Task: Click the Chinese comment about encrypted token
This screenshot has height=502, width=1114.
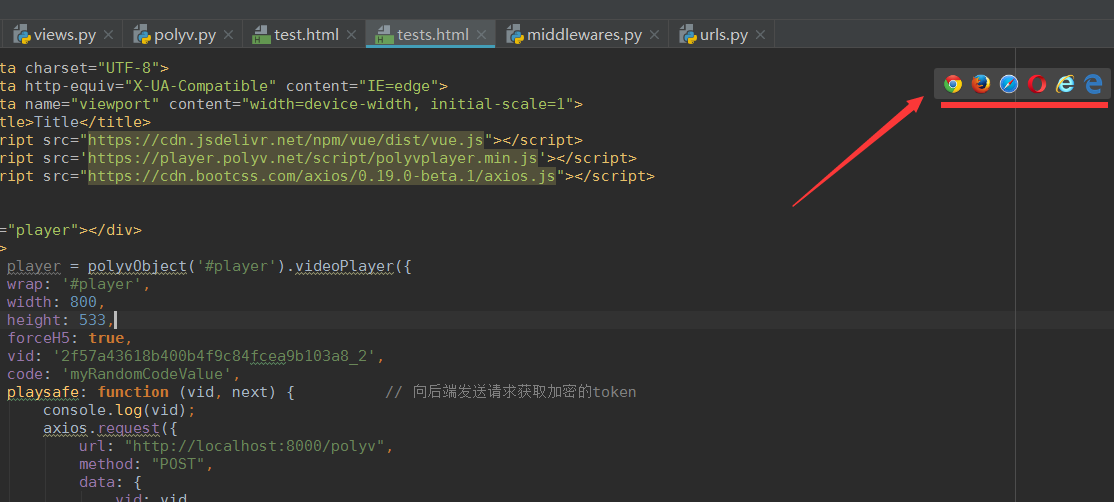Action: tap(510, 392)
